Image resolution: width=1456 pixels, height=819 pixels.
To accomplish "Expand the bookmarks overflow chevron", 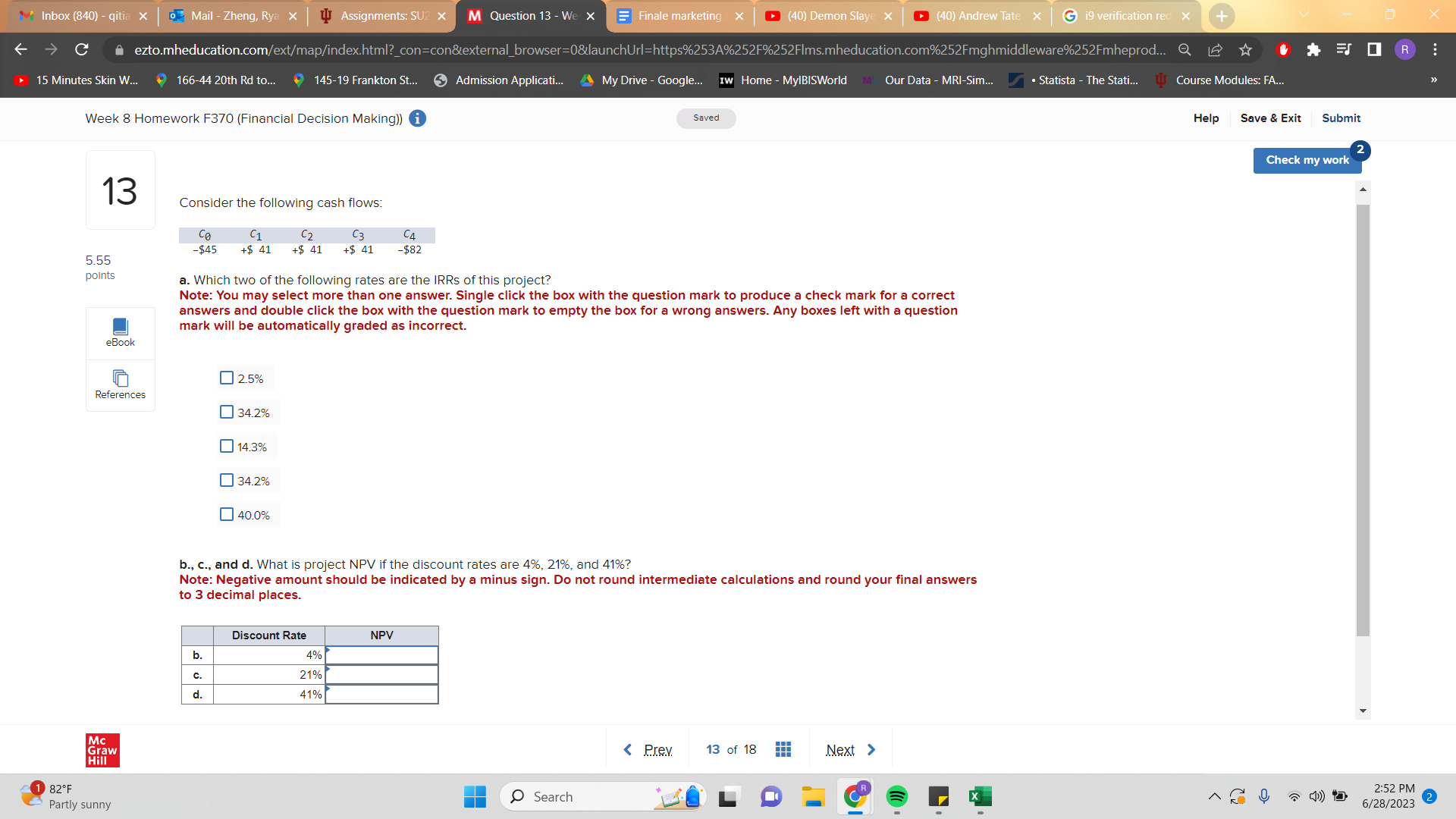I will 1433,80.
